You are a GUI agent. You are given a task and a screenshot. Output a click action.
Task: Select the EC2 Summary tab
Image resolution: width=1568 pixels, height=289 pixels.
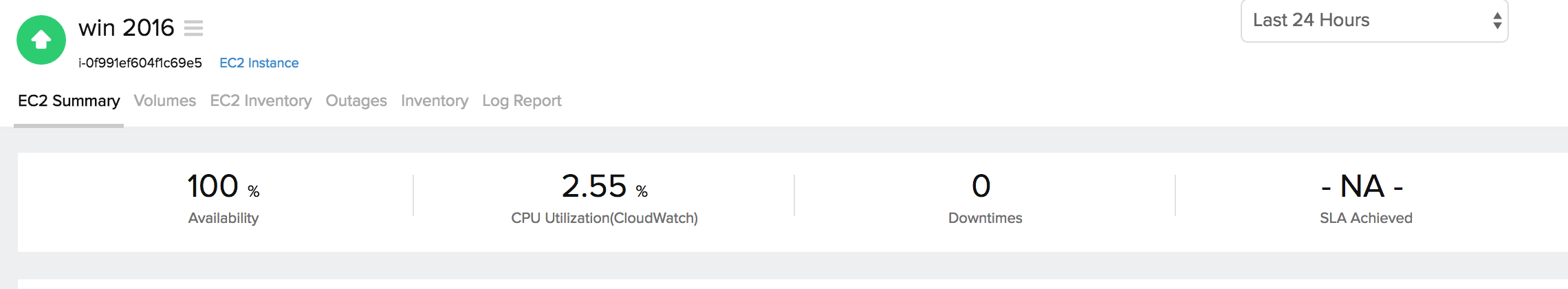click(x=69, y=101)
